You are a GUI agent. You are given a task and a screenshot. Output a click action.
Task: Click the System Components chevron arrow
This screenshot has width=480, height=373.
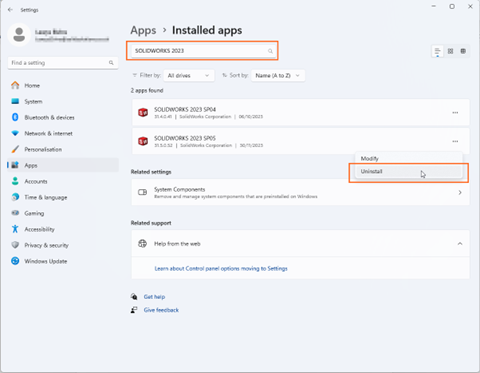coord(460,193)
